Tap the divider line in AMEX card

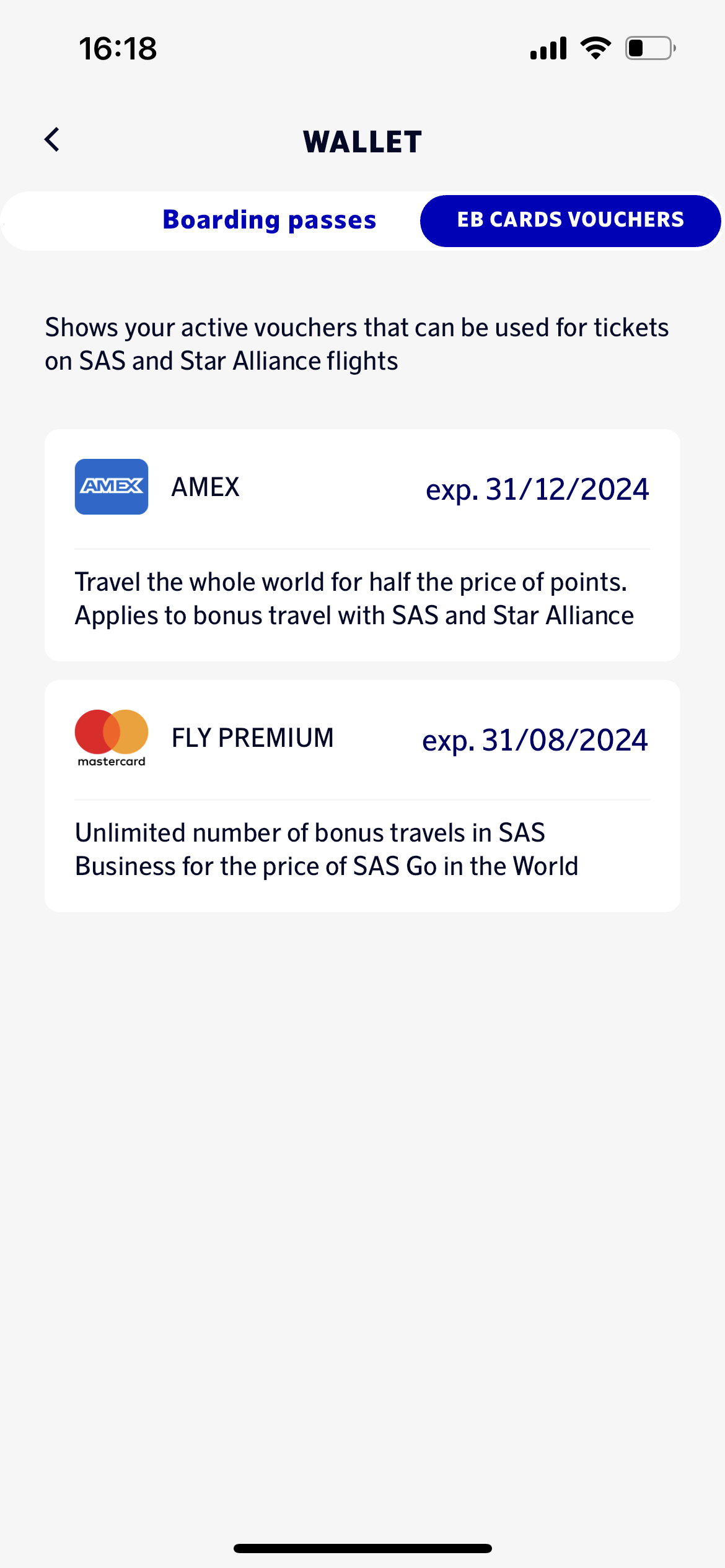coord(362,549)
